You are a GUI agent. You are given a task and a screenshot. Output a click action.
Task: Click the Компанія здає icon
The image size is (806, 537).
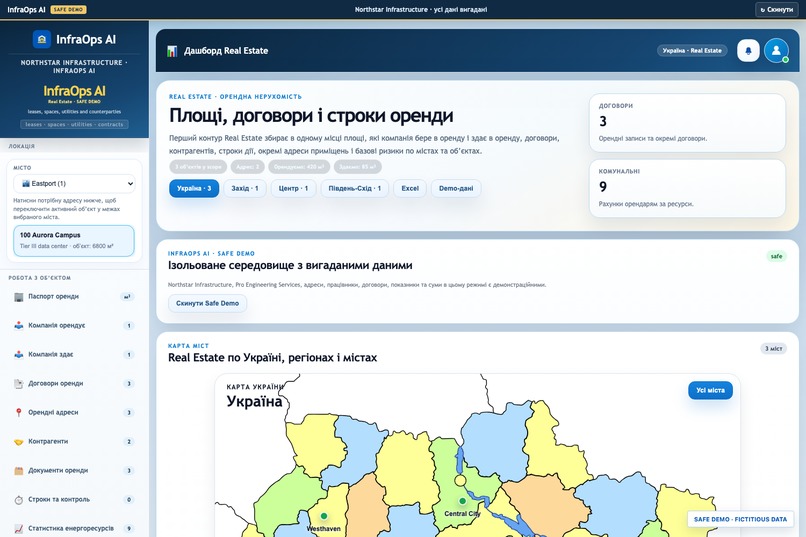coord(19,355)
